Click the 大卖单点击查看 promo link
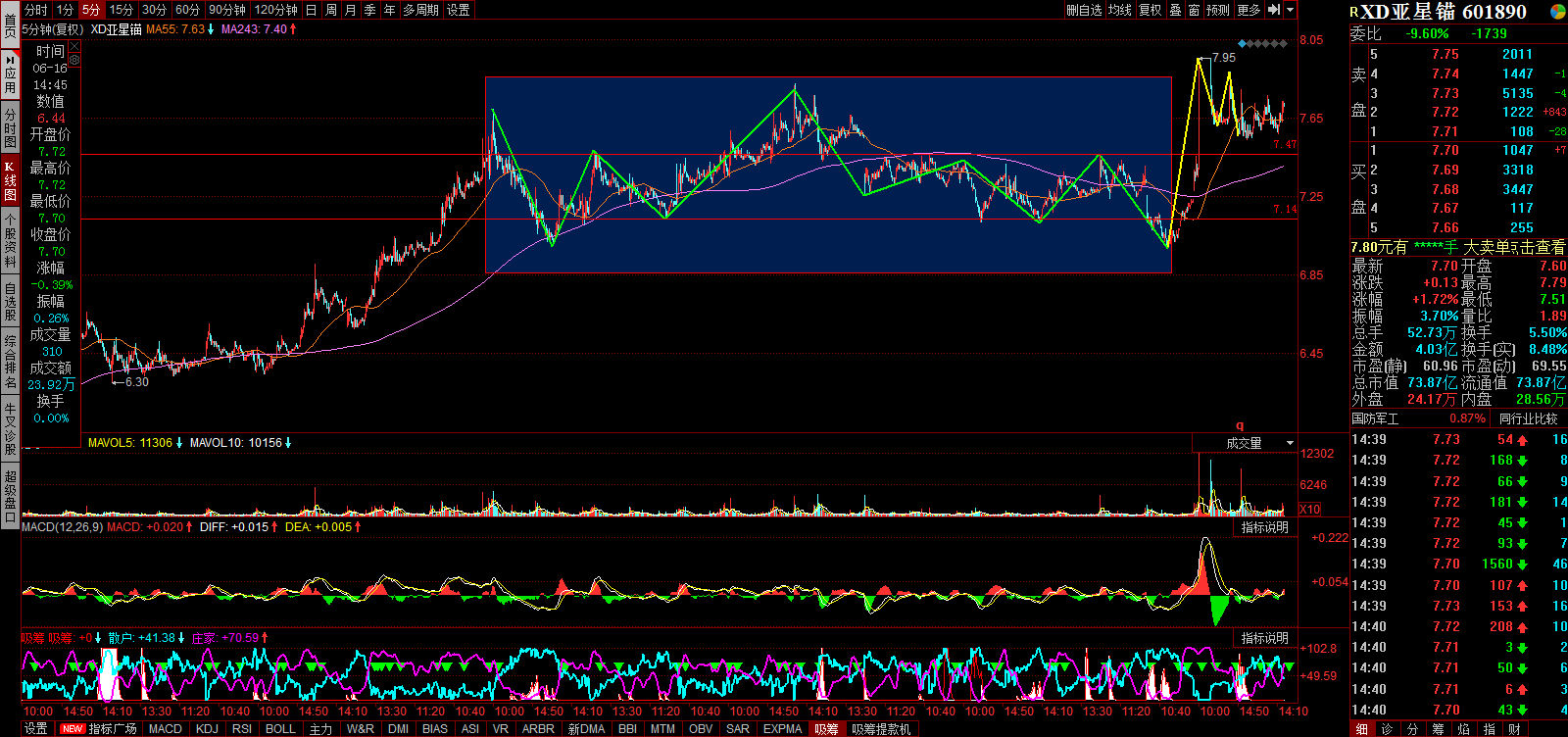The width and height of the screenshot is (1568, 737). coord(1514,248)
